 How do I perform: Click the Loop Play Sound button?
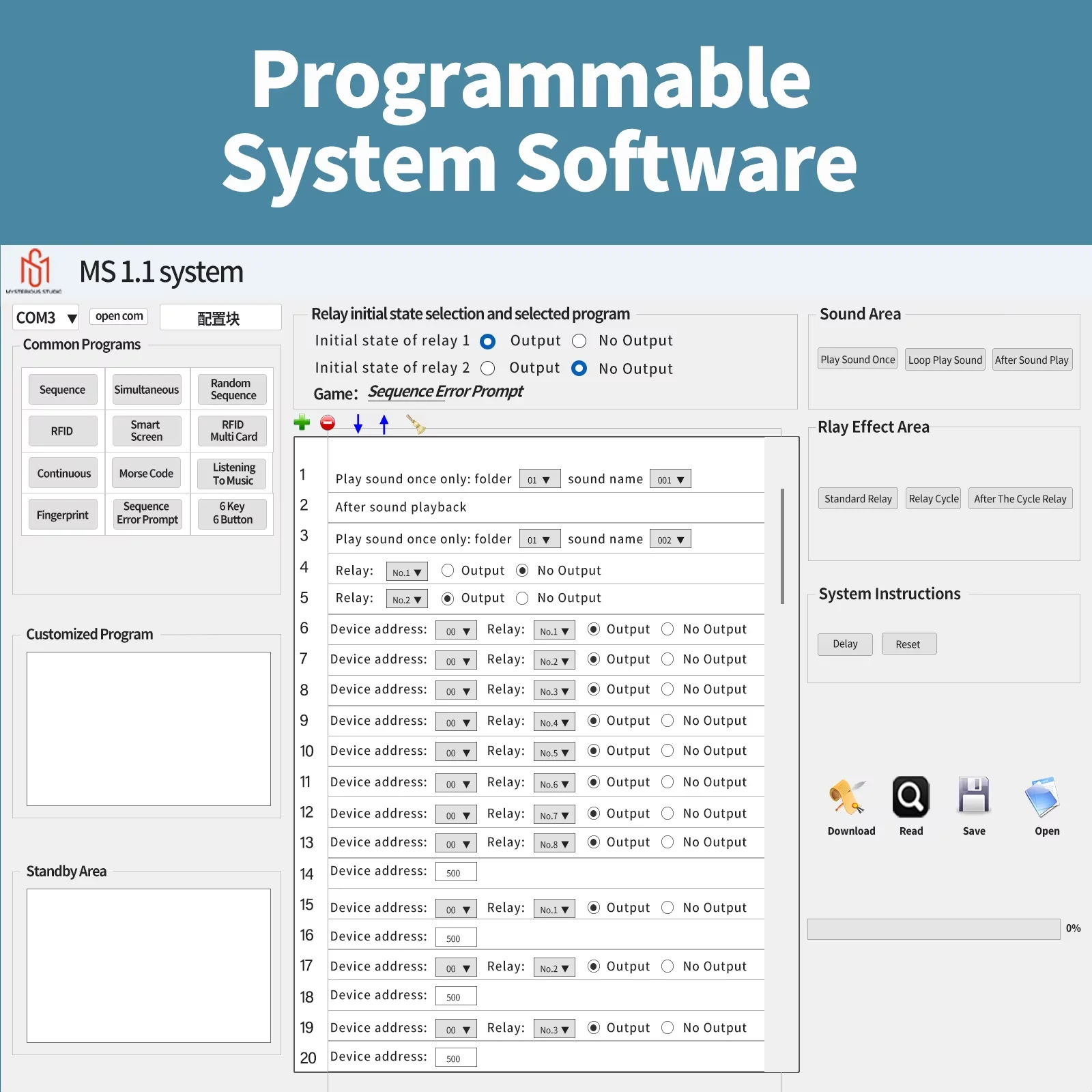(x=945, y=360)
